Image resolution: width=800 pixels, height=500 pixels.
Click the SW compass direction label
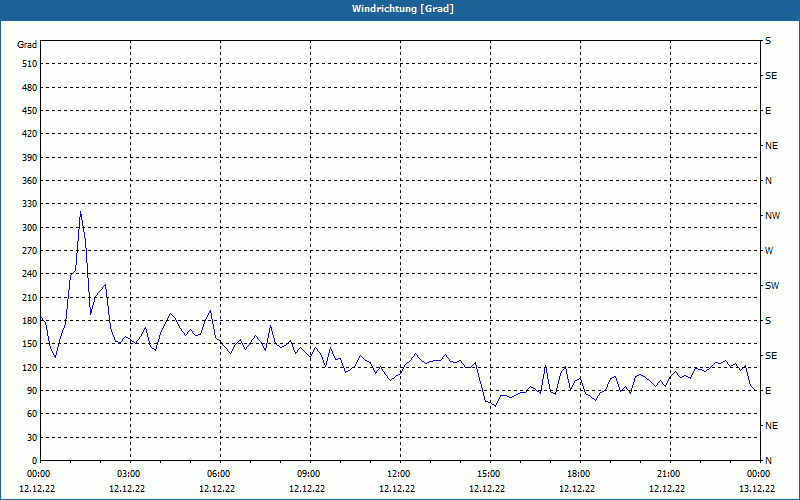(772, 286)
